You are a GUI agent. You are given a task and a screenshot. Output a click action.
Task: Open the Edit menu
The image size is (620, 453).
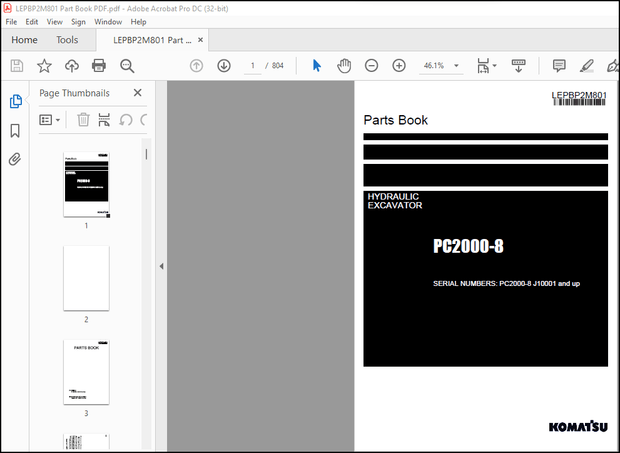coord(32,22)
